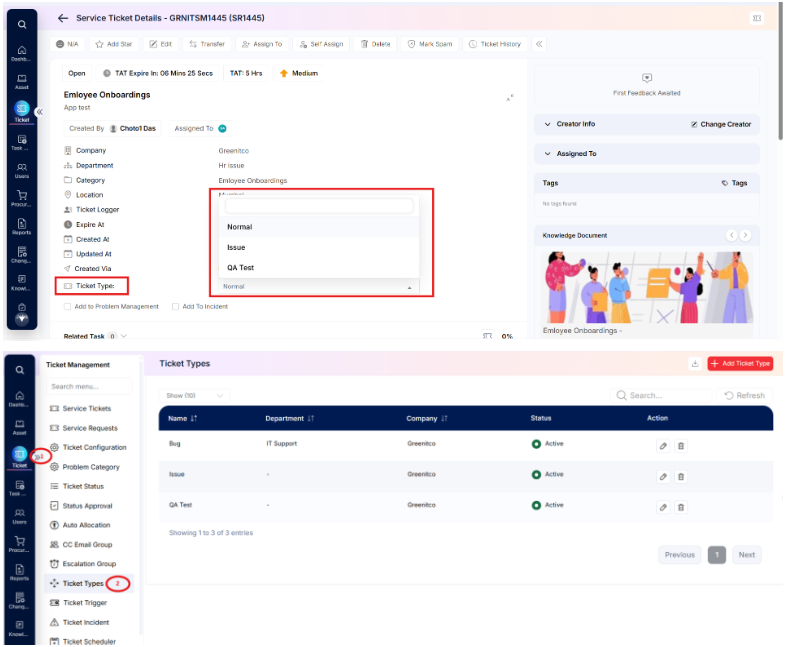The height and width of the screenshot is (647, 787).
Task: Delete the Bug ticket type
Action: 681,446
